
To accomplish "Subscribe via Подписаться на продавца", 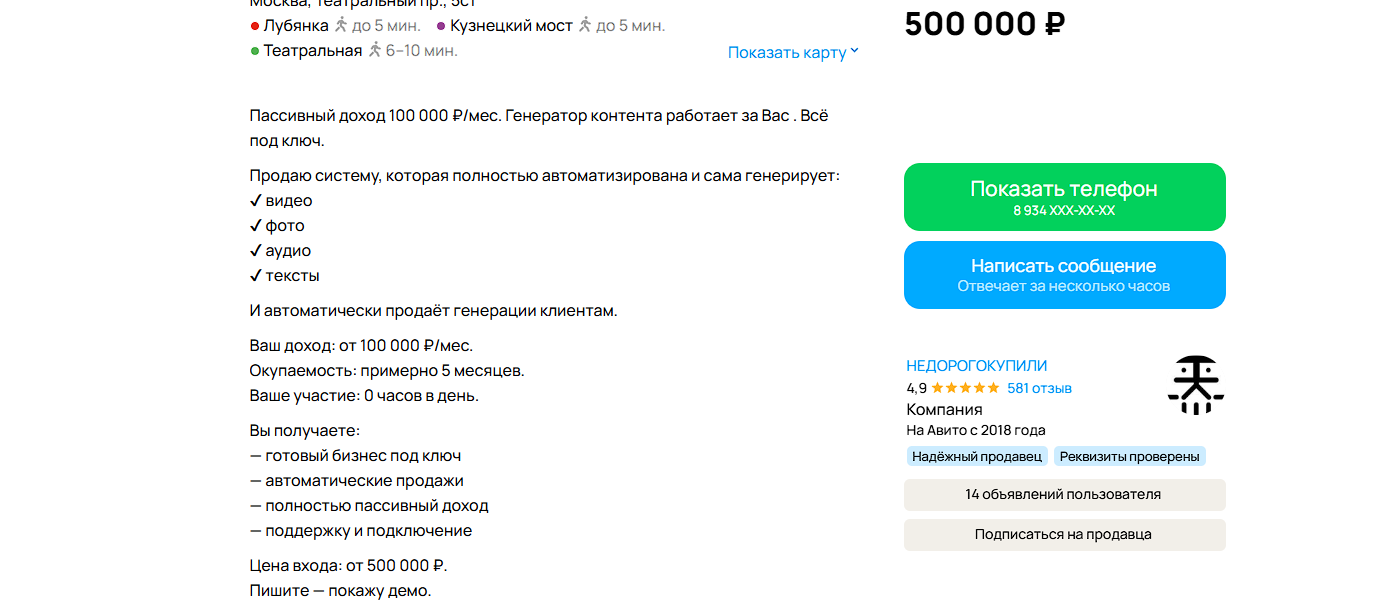I will pos(1064,534).
